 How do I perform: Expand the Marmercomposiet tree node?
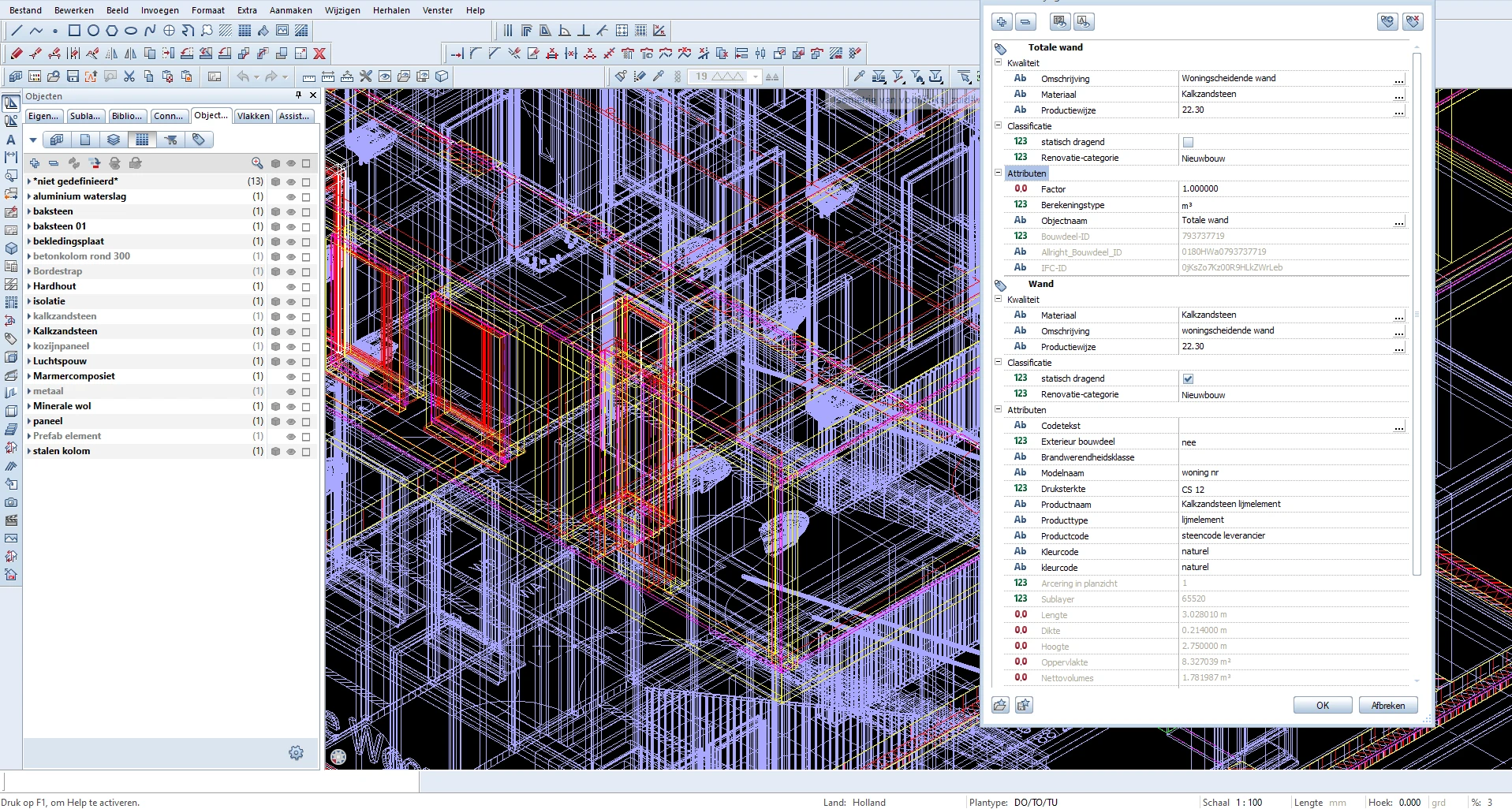tap(29, 376)
